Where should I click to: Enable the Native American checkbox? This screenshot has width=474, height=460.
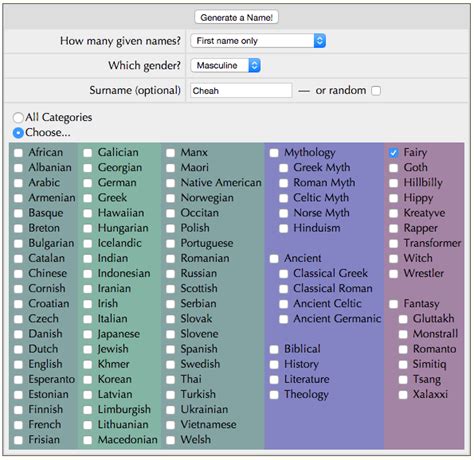click(171, 183)
